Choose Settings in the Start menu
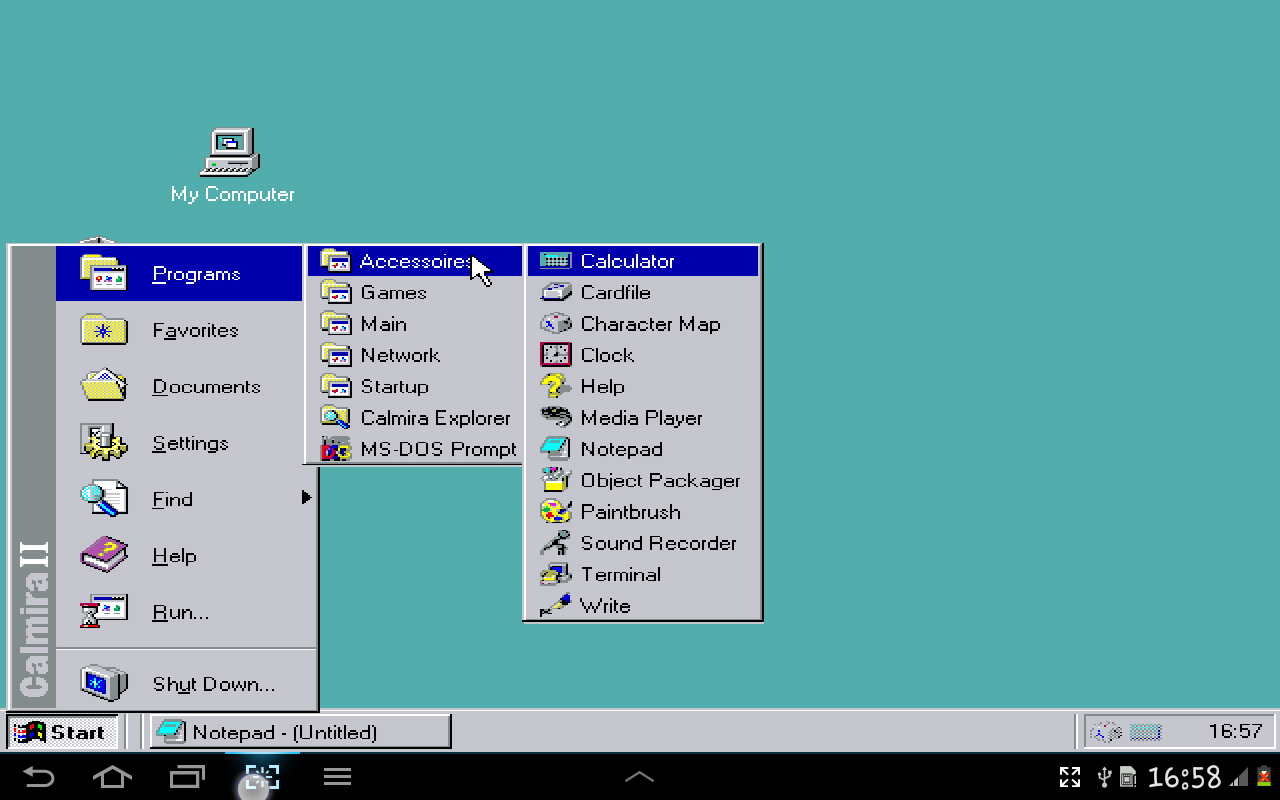 (190, 443)
